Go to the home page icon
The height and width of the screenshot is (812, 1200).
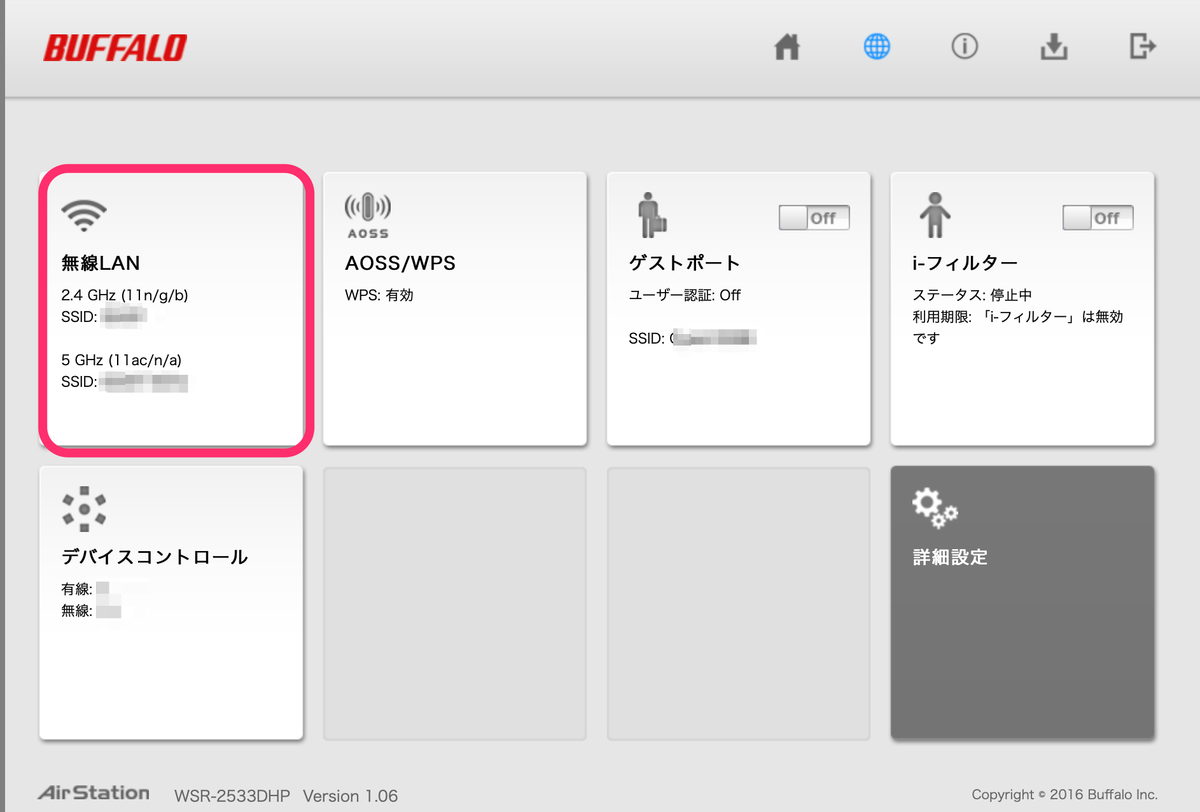tap(788, 47)
